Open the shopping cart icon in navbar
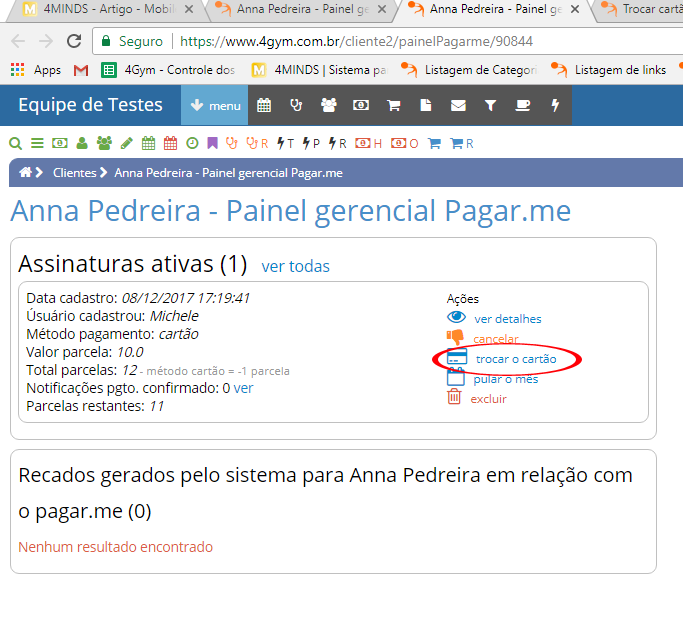The width and height of the screenshot is (683, 618). click(393, 105)
